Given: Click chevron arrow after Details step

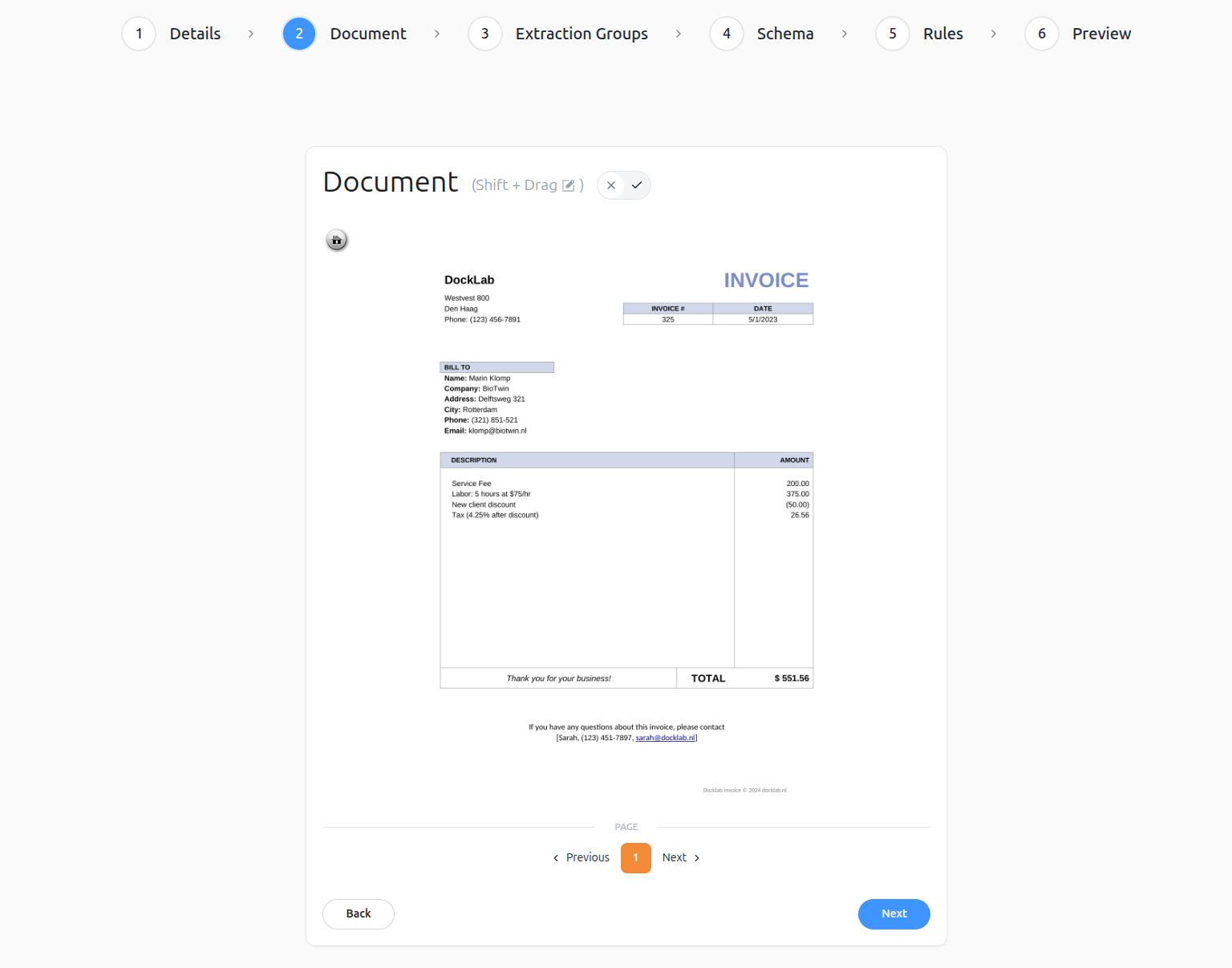Looking at the screenshot, I should point(251,34).
